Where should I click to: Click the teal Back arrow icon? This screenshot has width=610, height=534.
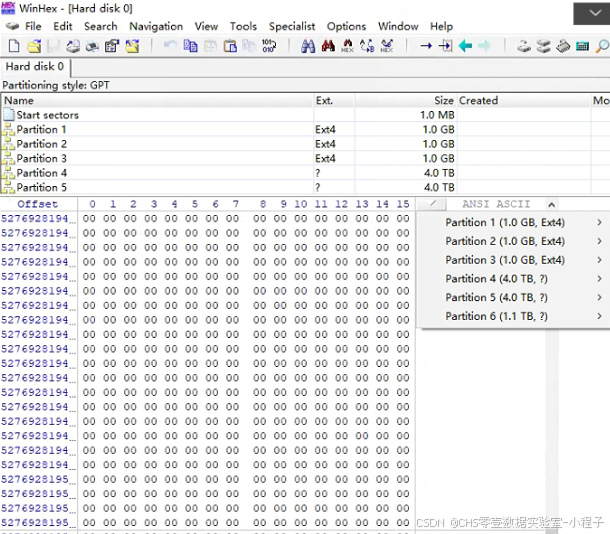(465, 46)
